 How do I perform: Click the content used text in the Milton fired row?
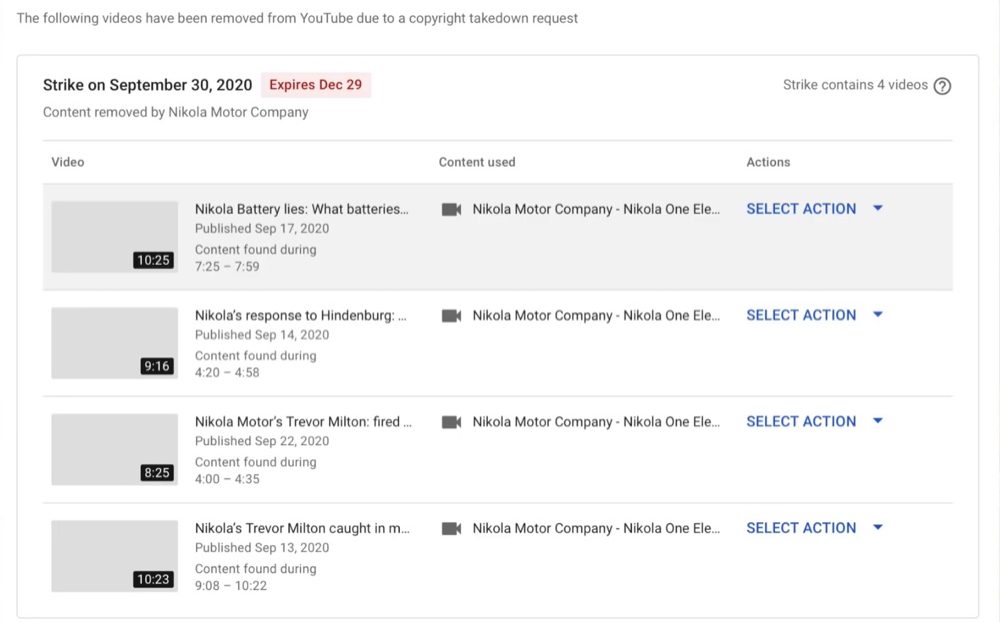[596, 422]
